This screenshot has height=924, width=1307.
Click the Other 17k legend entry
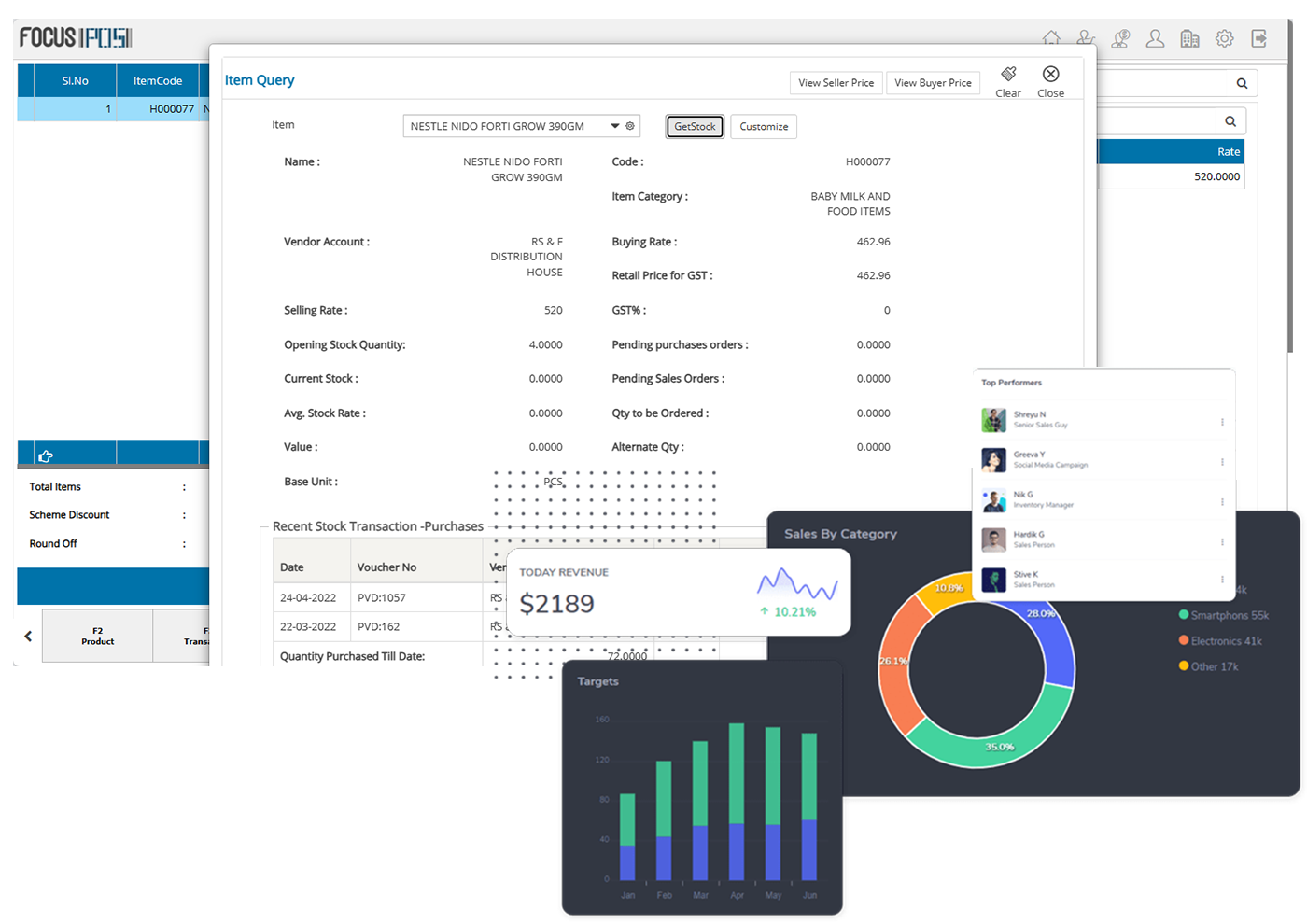pyautogui.click(x=1208, y=666)
